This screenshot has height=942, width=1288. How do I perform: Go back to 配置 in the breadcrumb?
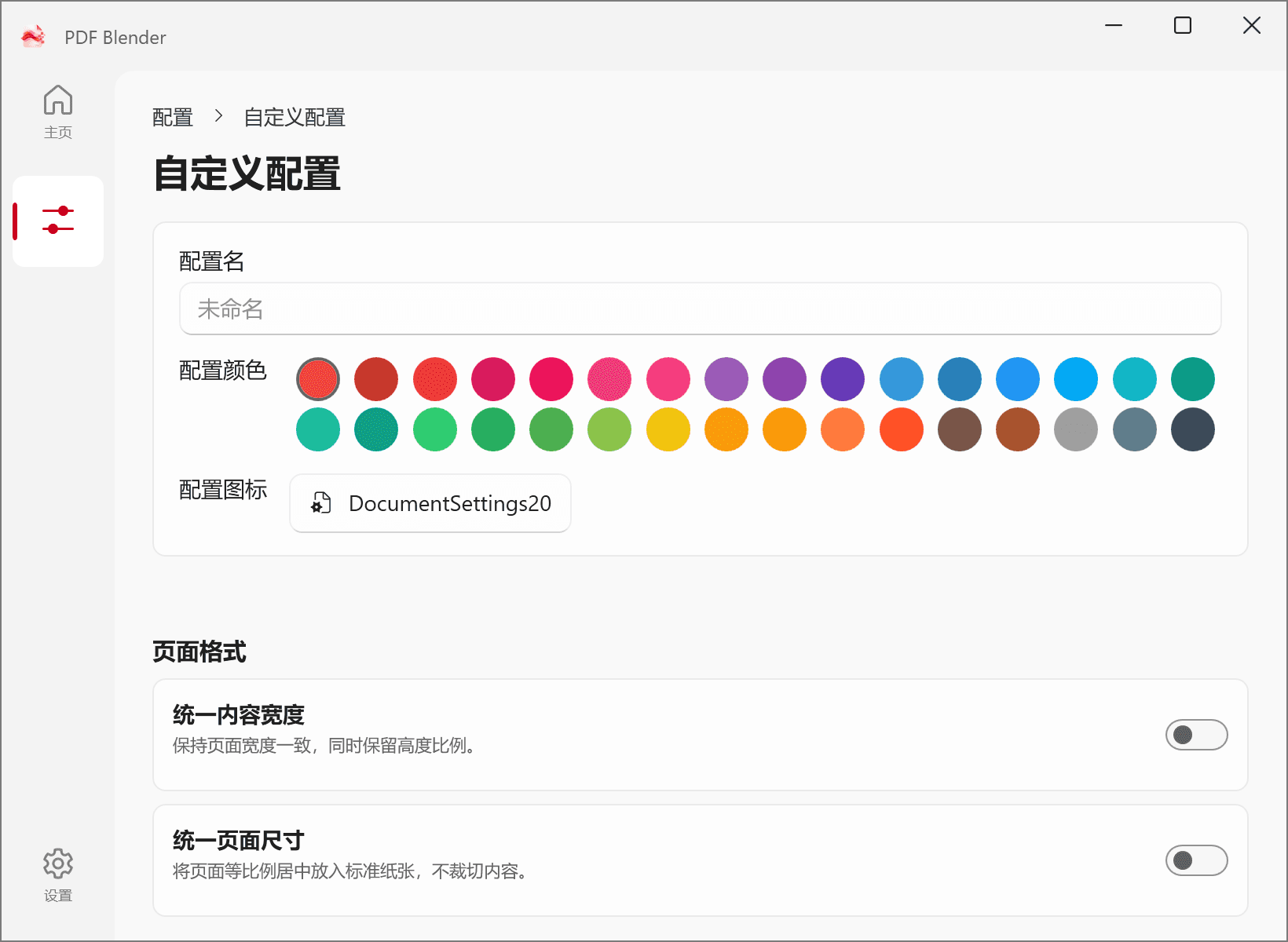(173, 118)
